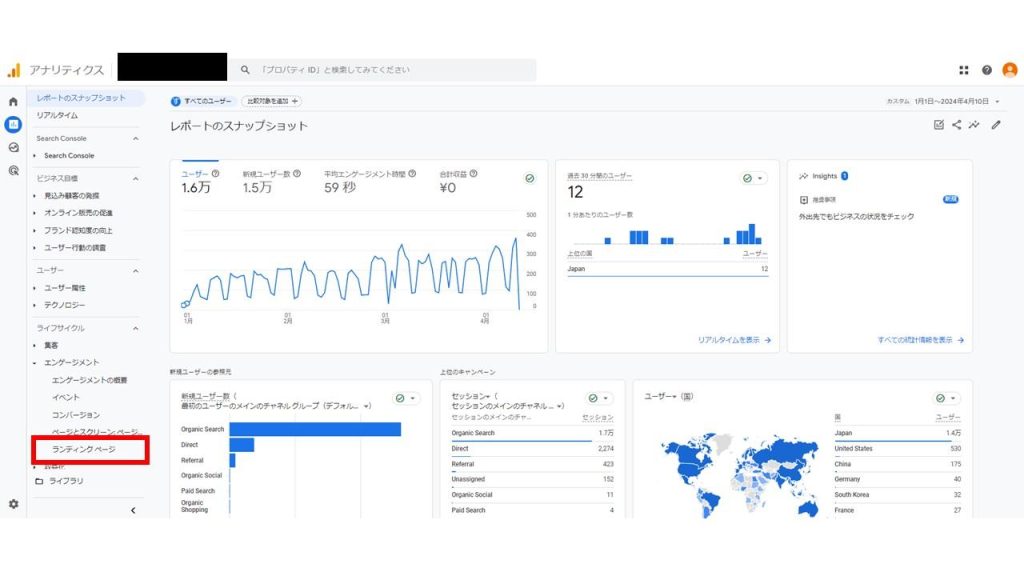Image resolution: width=1024 pixels, height=576 pixels.
Task: Click help icon next to 平均エンゲージメント時間
Action: (x=412, y=174)
